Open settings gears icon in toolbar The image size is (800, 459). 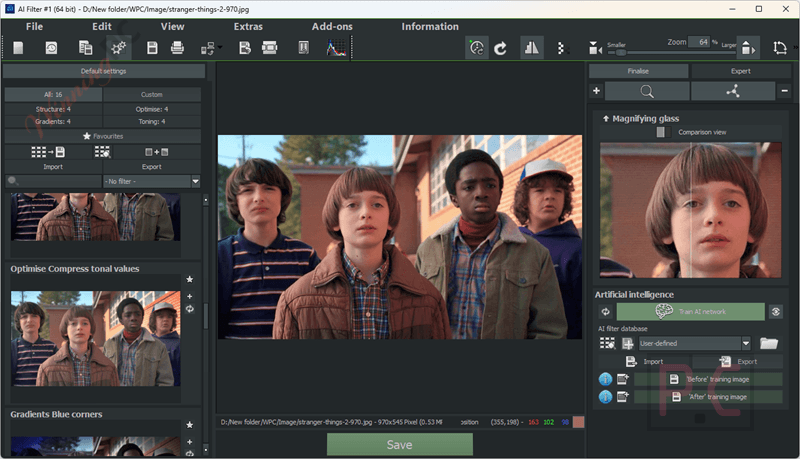118,48
